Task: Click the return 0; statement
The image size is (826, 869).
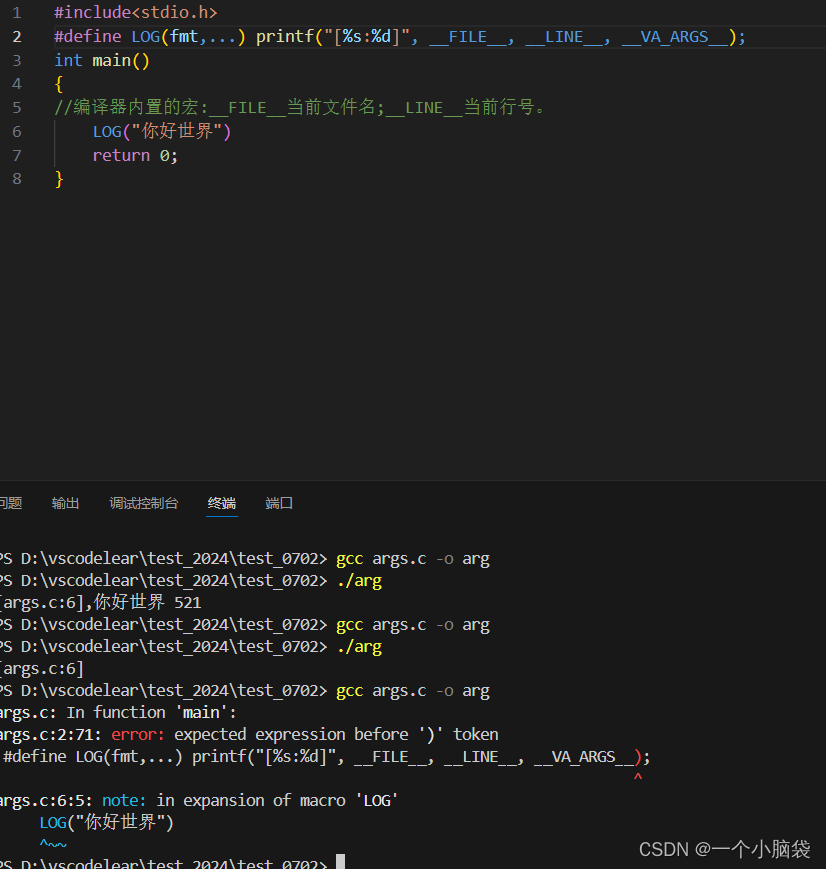Action: tap(135, 155)
